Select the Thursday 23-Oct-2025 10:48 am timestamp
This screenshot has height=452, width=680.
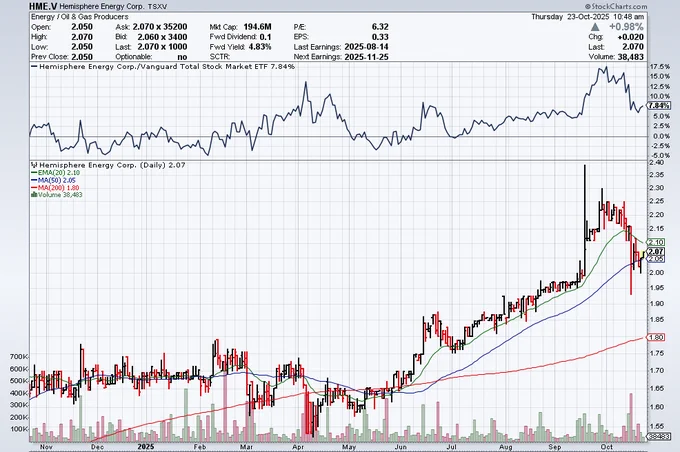[588, 16]
